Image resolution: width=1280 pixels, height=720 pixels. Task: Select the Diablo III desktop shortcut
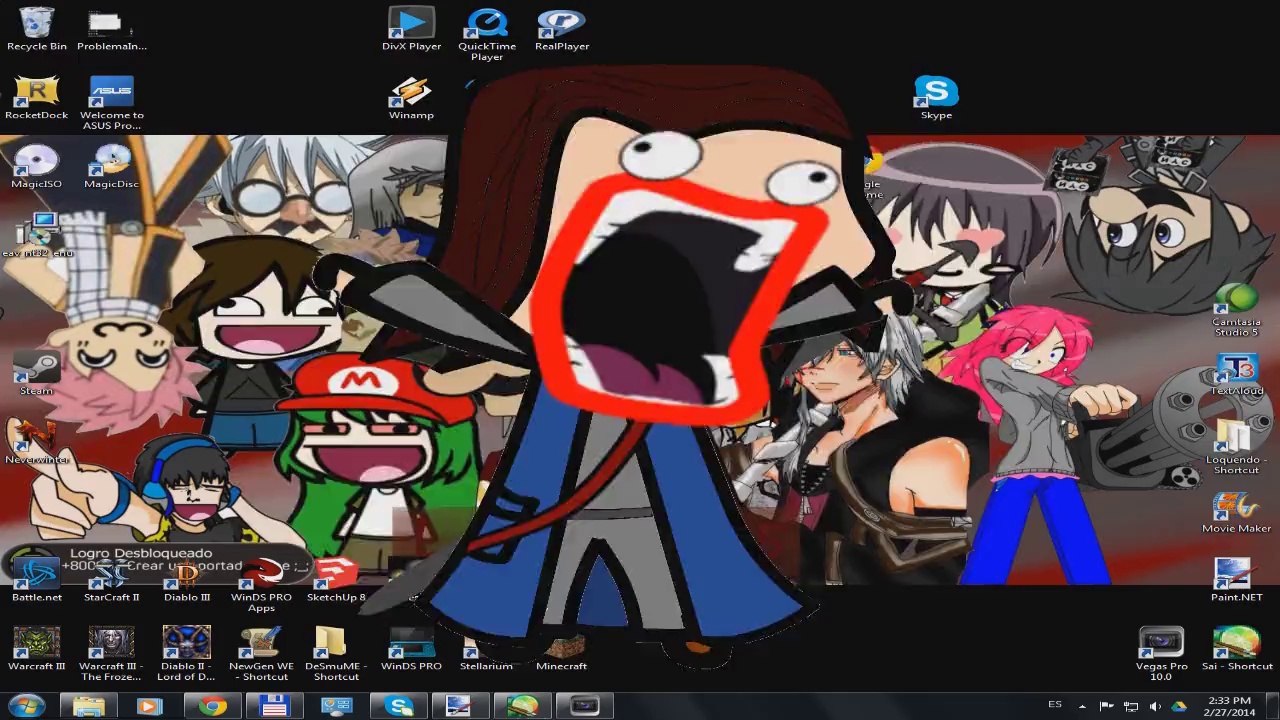point(187,580)
